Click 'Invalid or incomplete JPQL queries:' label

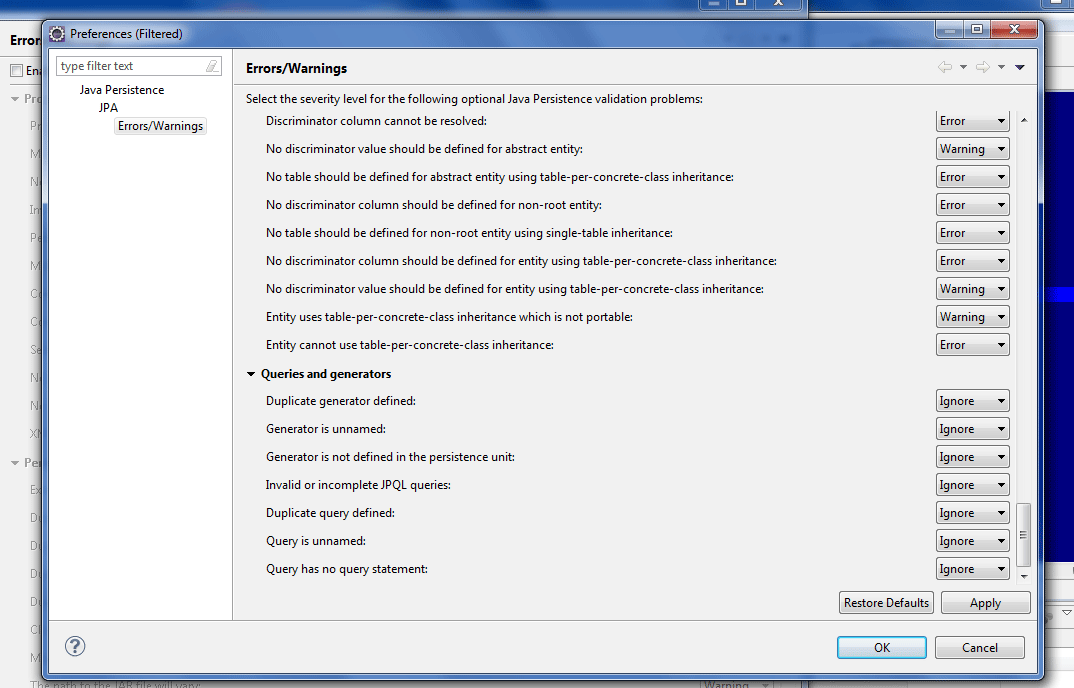[358, 485]
